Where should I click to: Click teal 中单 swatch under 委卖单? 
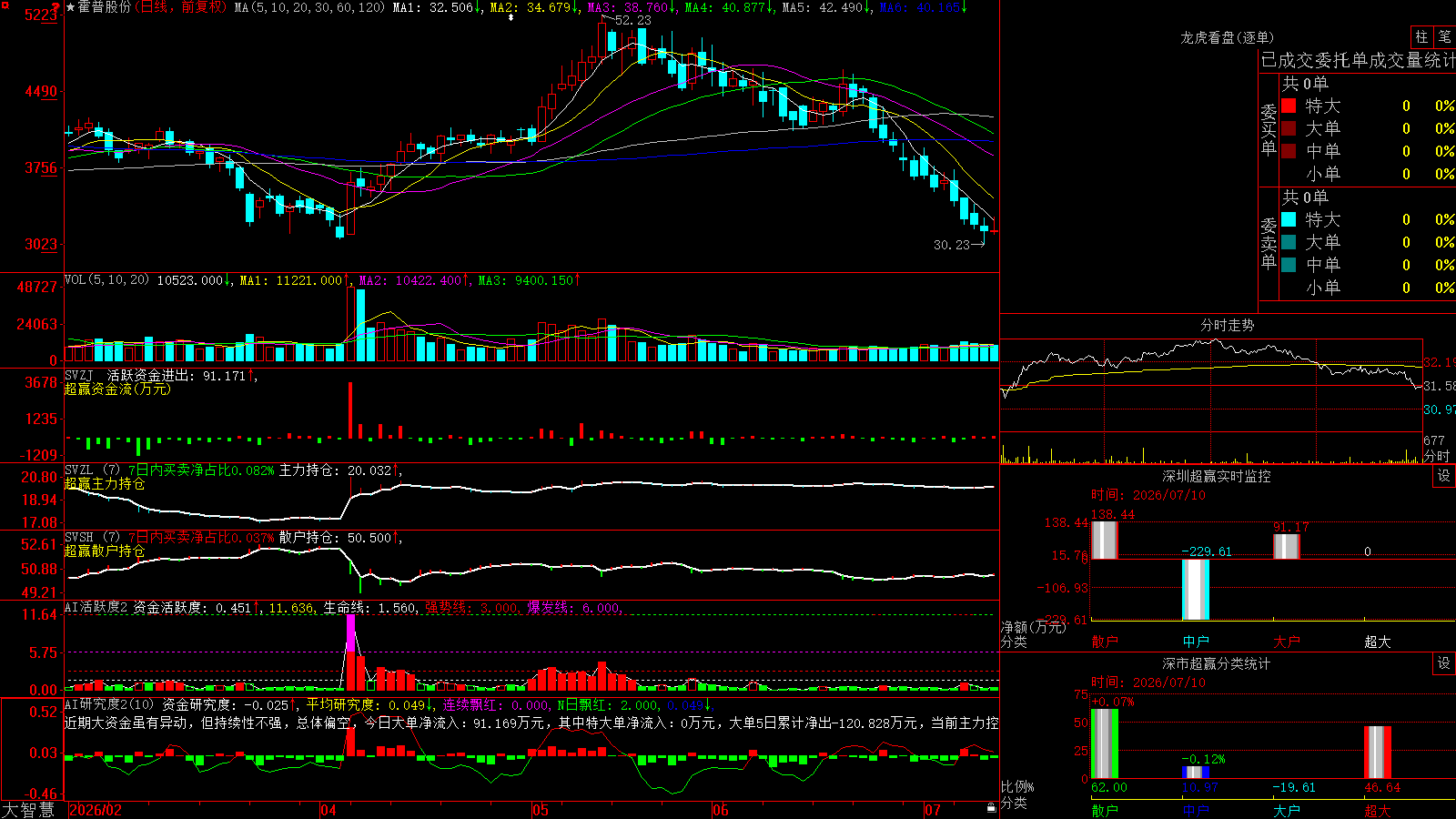[x=1289, y=265]
